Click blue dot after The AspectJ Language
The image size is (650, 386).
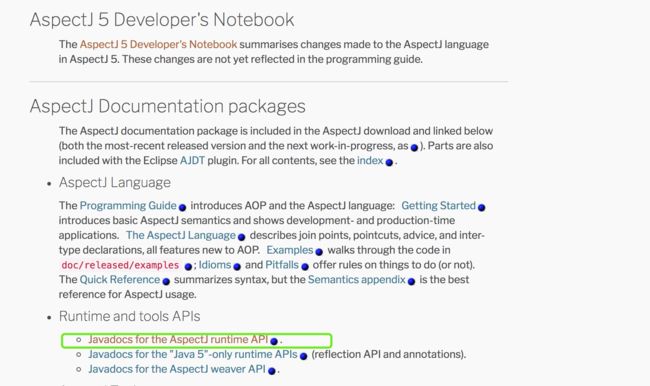[x=241, y=237]
